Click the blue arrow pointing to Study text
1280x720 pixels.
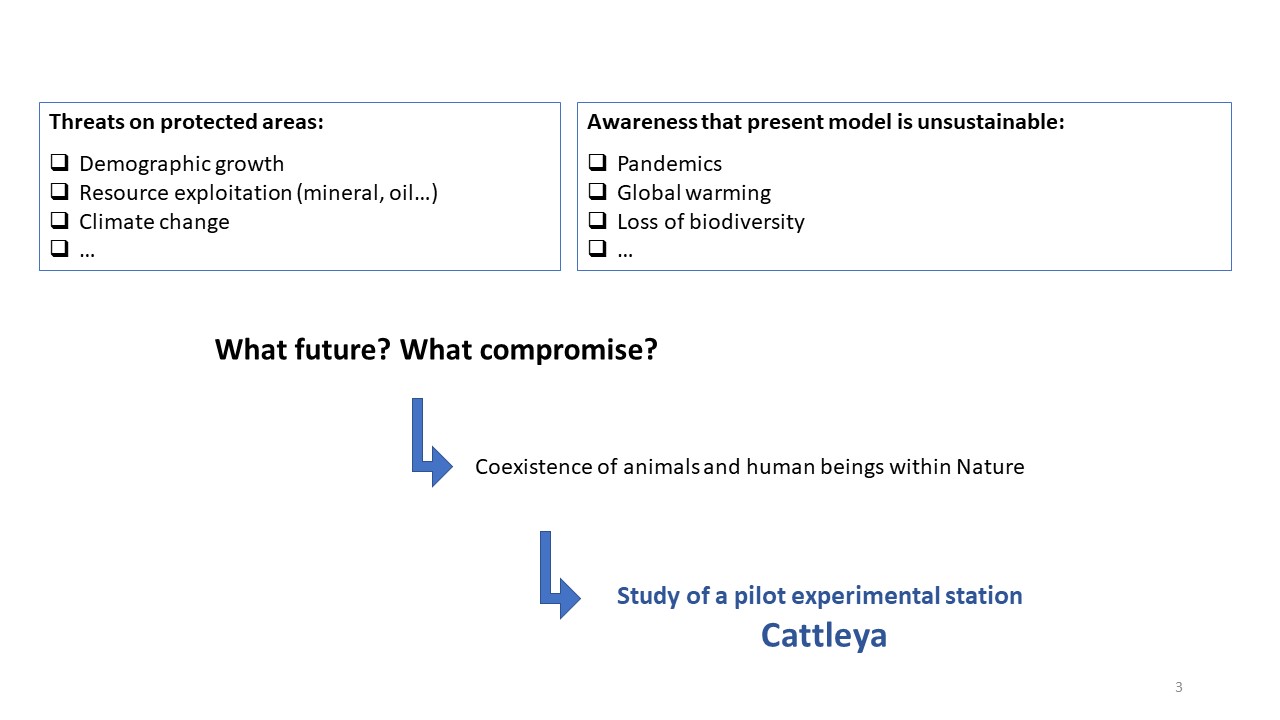(559, 575)
